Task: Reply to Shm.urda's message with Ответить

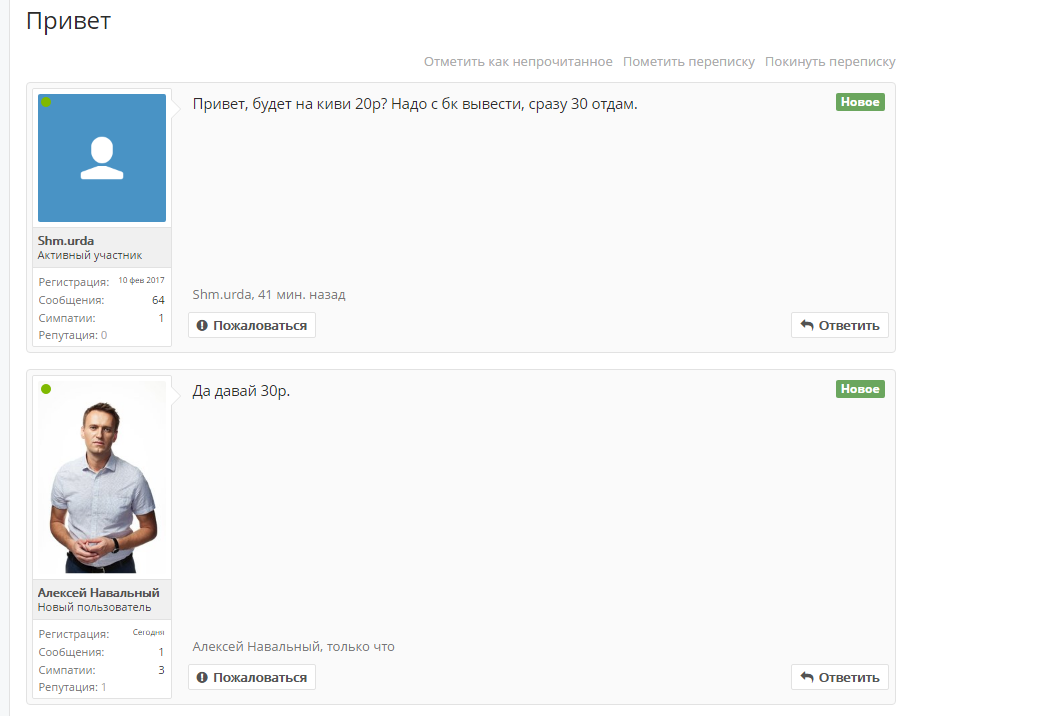Action: (x=840, y=325)
